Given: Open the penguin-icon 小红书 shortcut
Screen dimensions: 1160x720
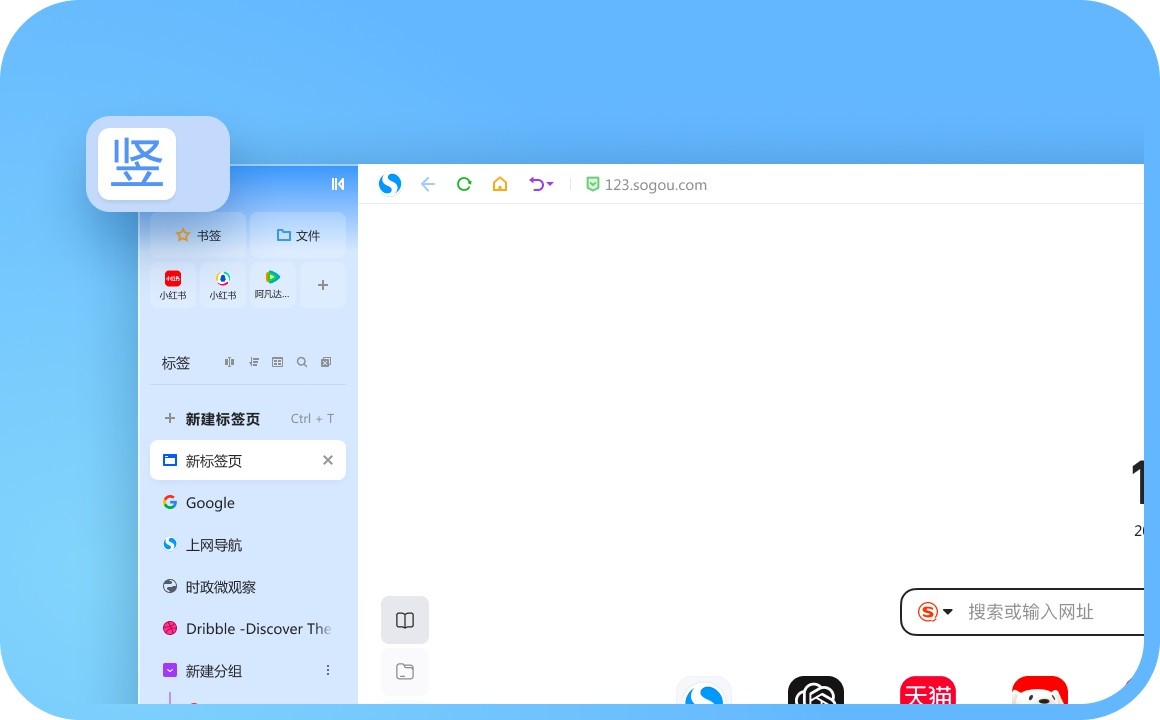Looking at the screenshot, I should coord(223,285).
